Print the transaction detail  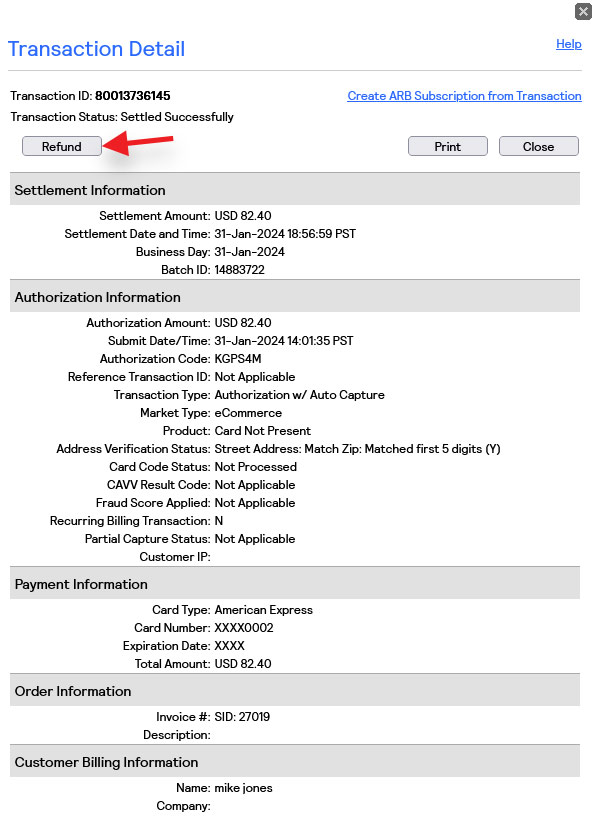click(x=447, y=146)
